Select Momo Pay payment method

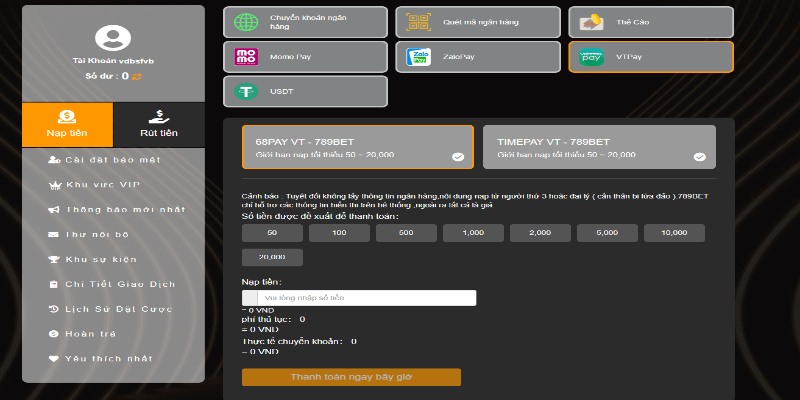[306, 57]
